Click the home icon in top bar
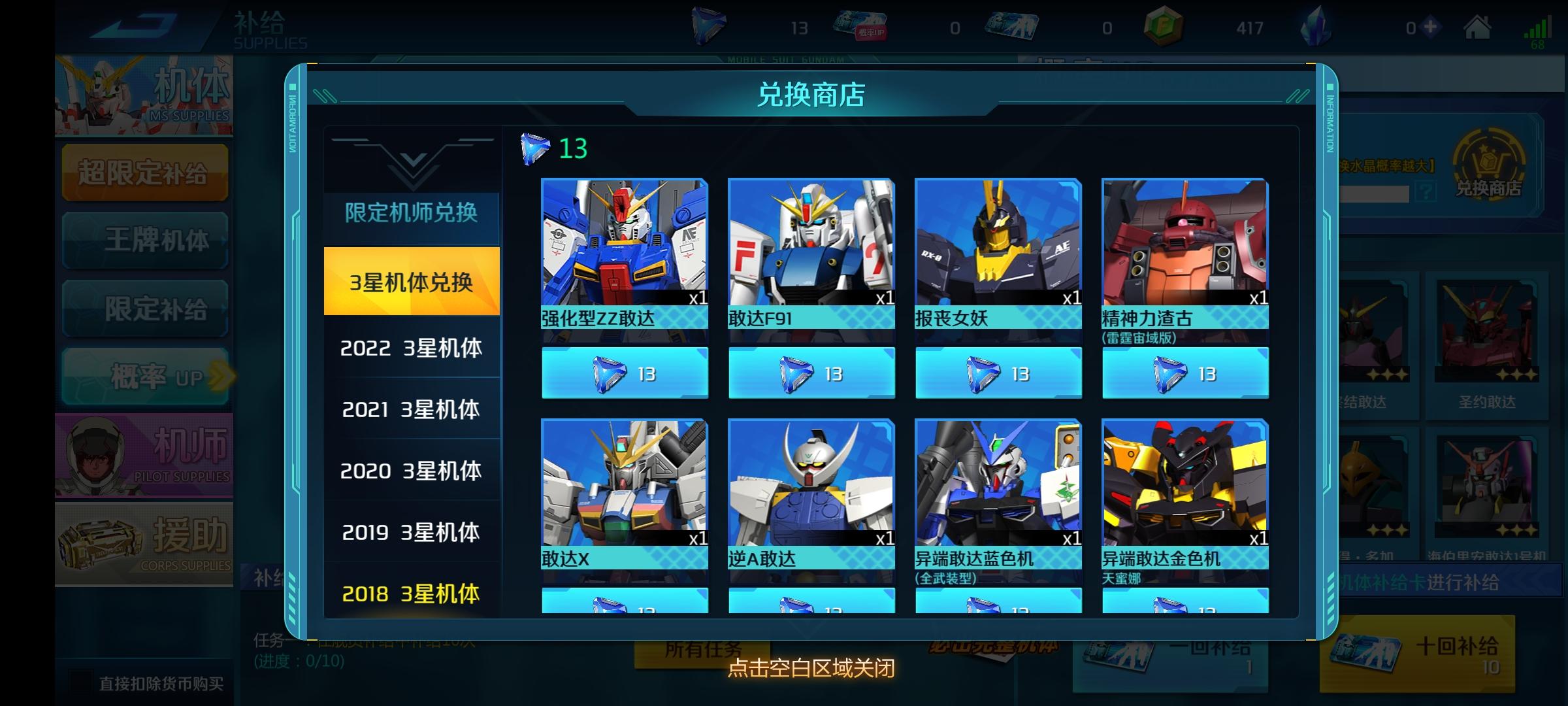 coord(1477,27)
